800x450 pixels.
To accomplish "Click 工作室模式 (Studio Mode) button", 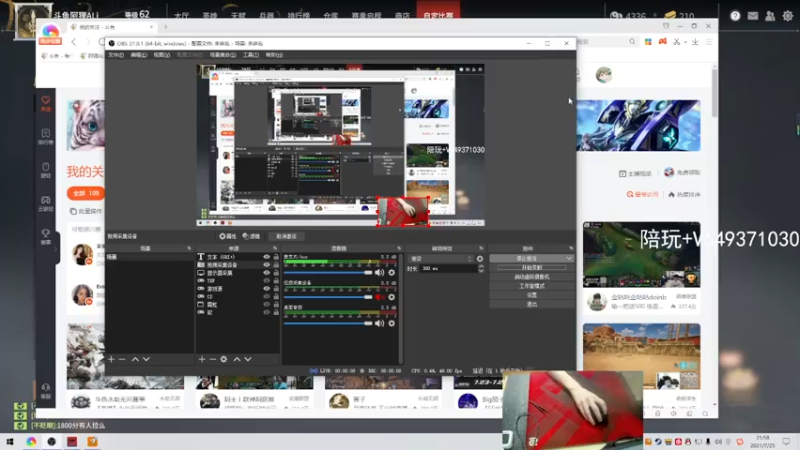I will pyautogui.click(x=532, y=286).
